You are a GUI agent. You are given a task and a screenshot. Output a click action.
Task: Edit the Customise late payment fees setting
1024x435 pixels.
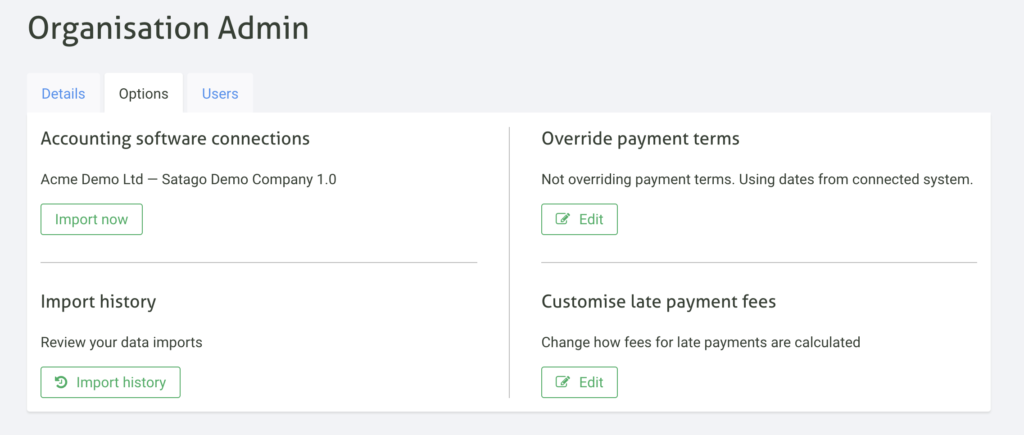579,382
